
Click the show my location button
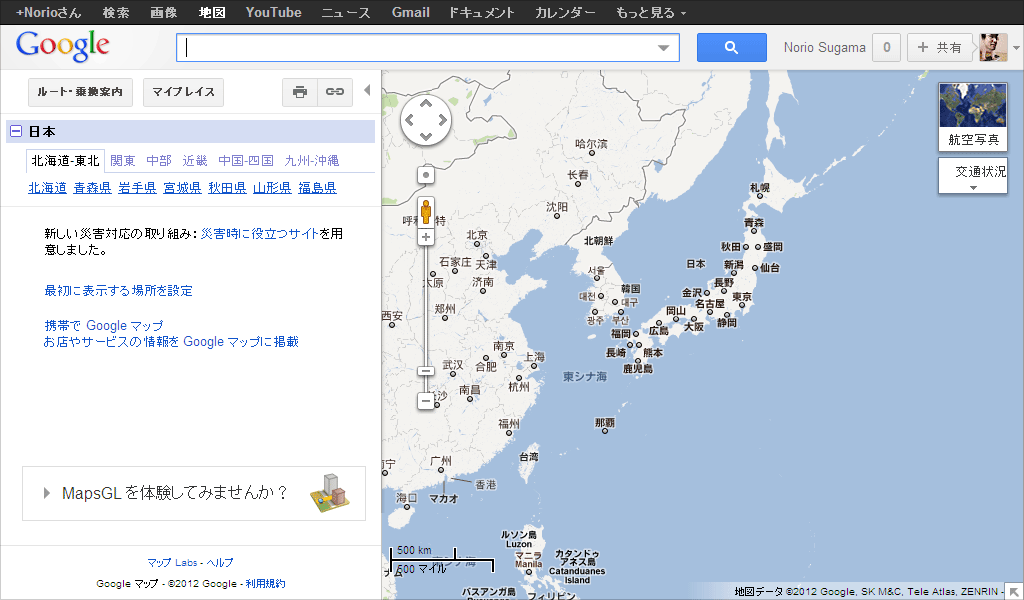(426, 175)
